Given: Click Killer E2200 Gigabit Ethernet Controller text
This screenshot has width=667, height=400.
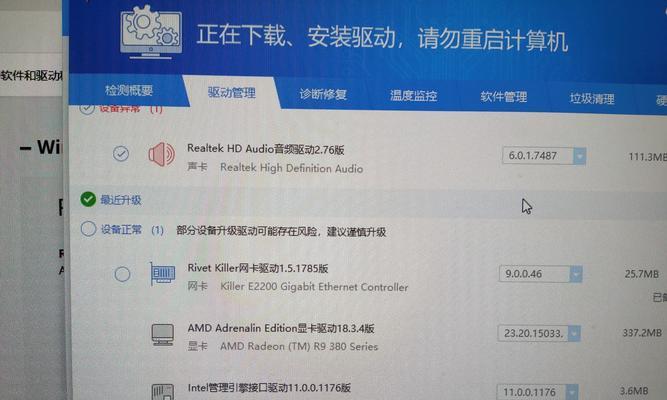Looking at the screenshot, I should point(314,287).
